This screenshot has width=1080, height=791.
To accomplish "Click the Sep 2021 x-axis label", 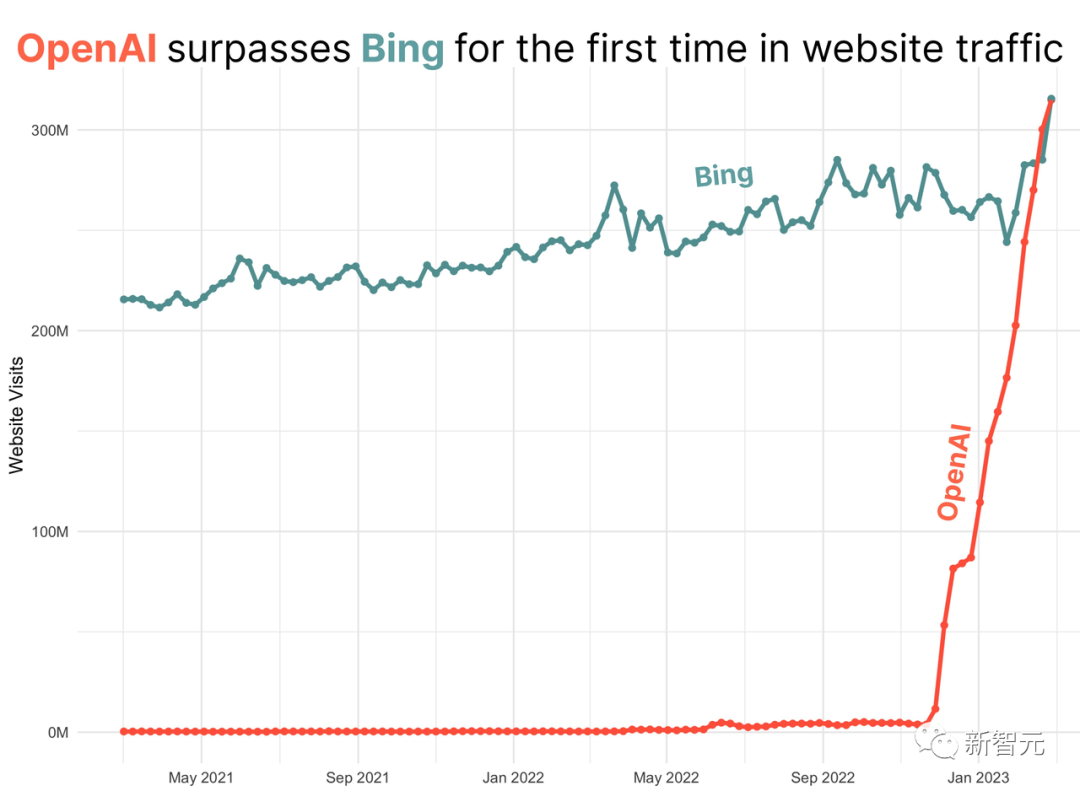I will click(357, 778).
